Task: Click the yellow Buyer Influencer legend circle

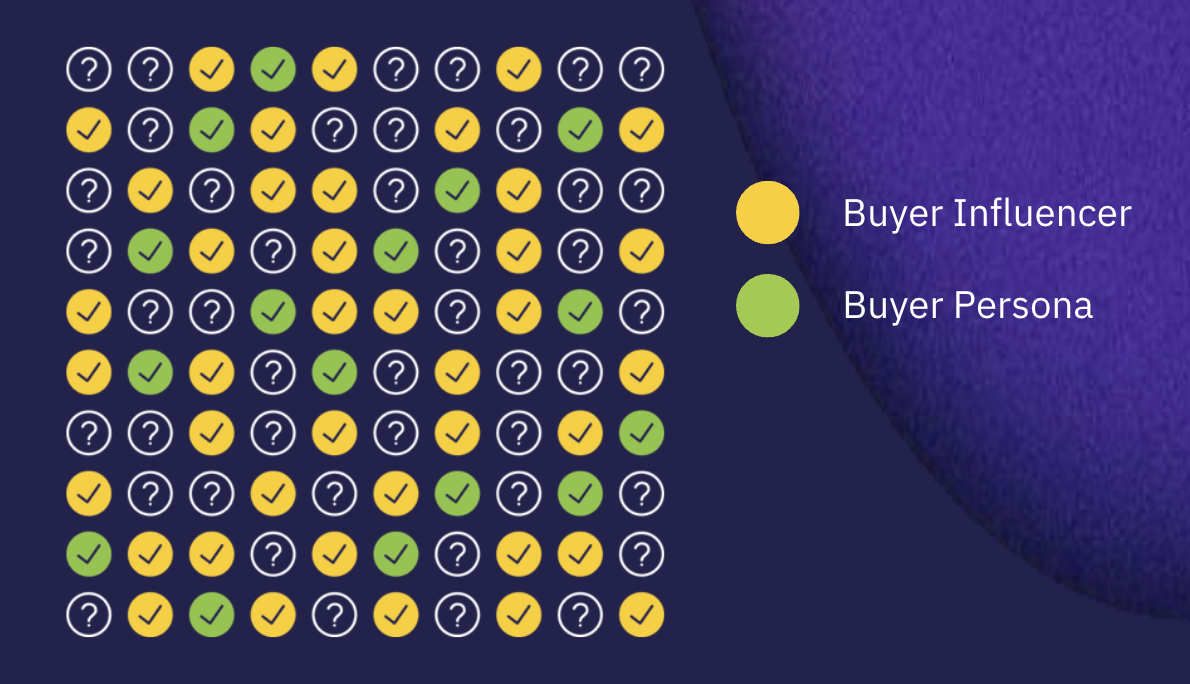Action: coord(767,213)
